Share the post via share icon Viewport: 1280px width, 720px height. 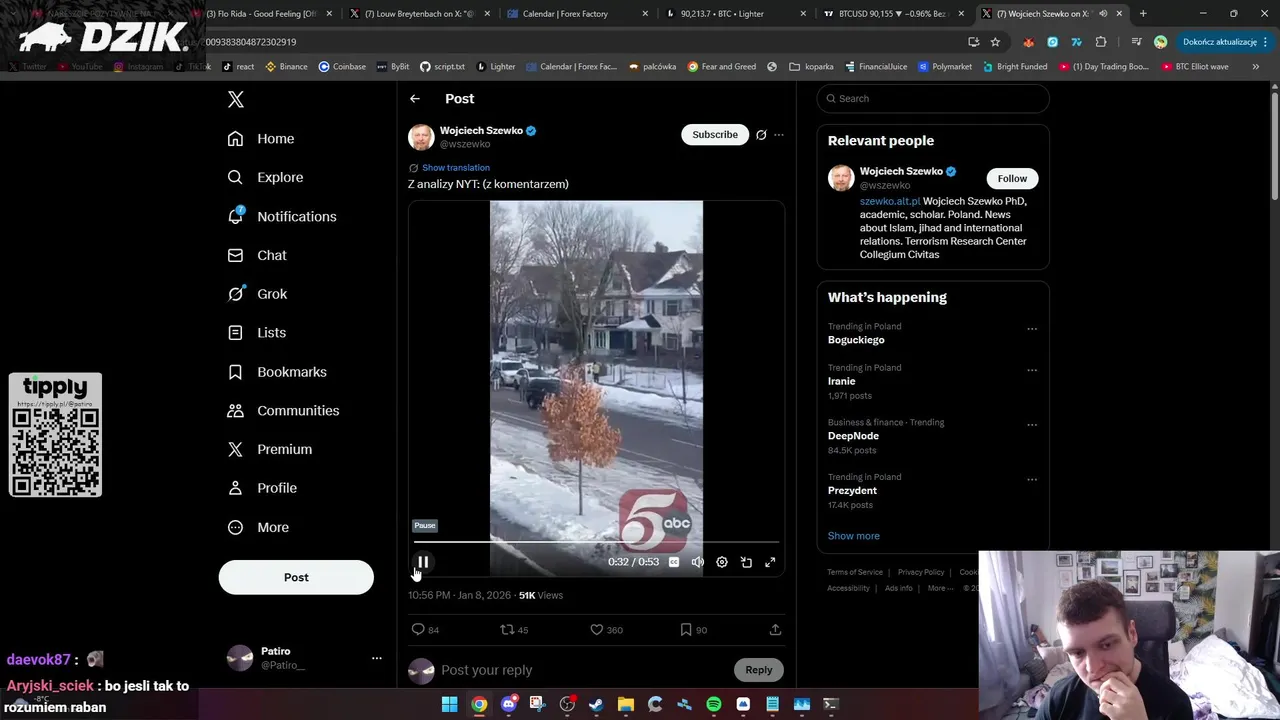click(775, 630)
